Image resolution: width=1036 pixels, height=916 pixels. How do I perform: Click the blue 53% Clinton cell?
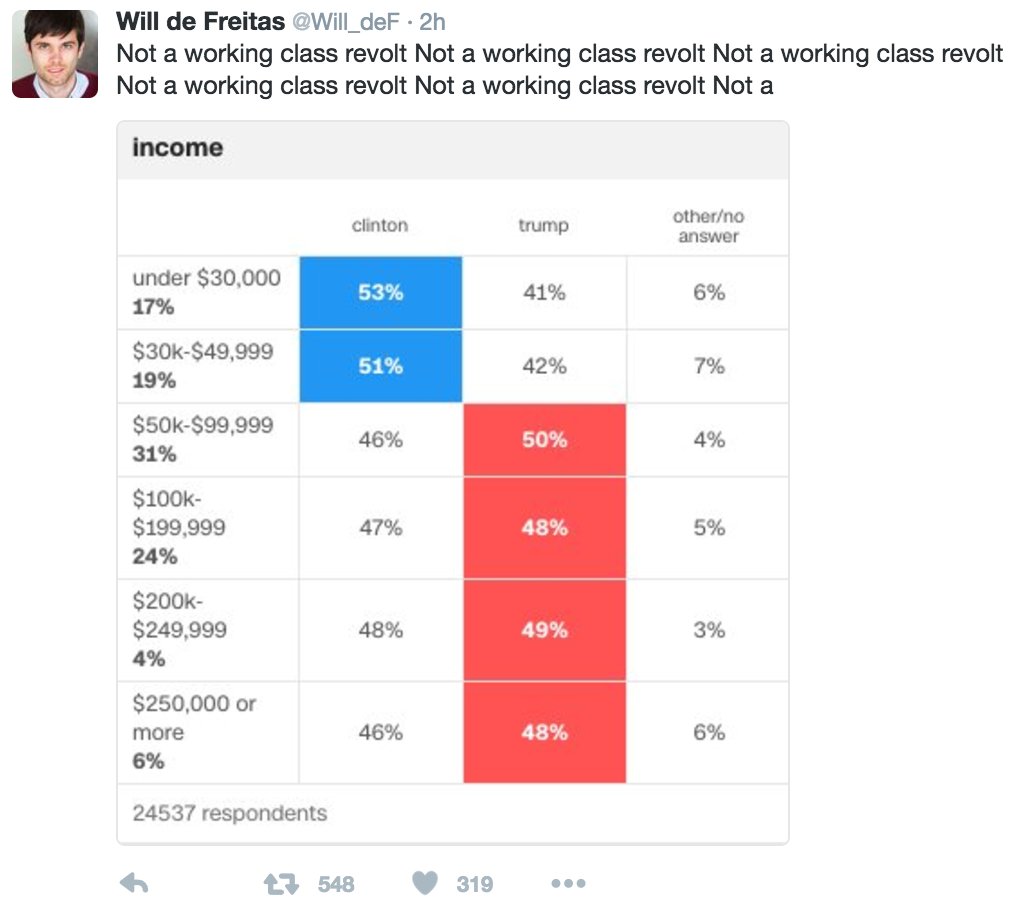(380, 293)
